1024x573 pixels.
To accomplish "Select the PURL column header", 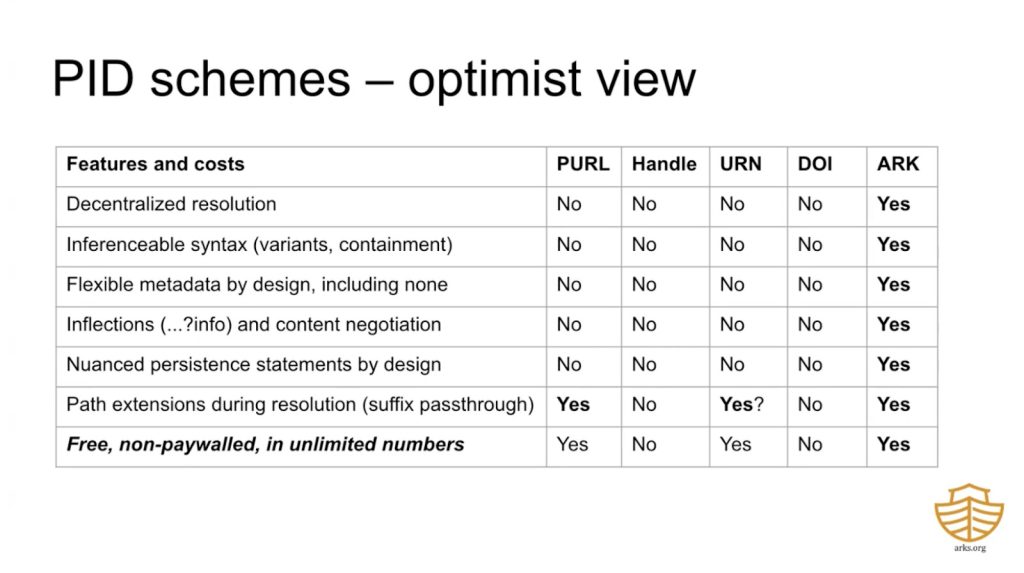I will (583, 164).
